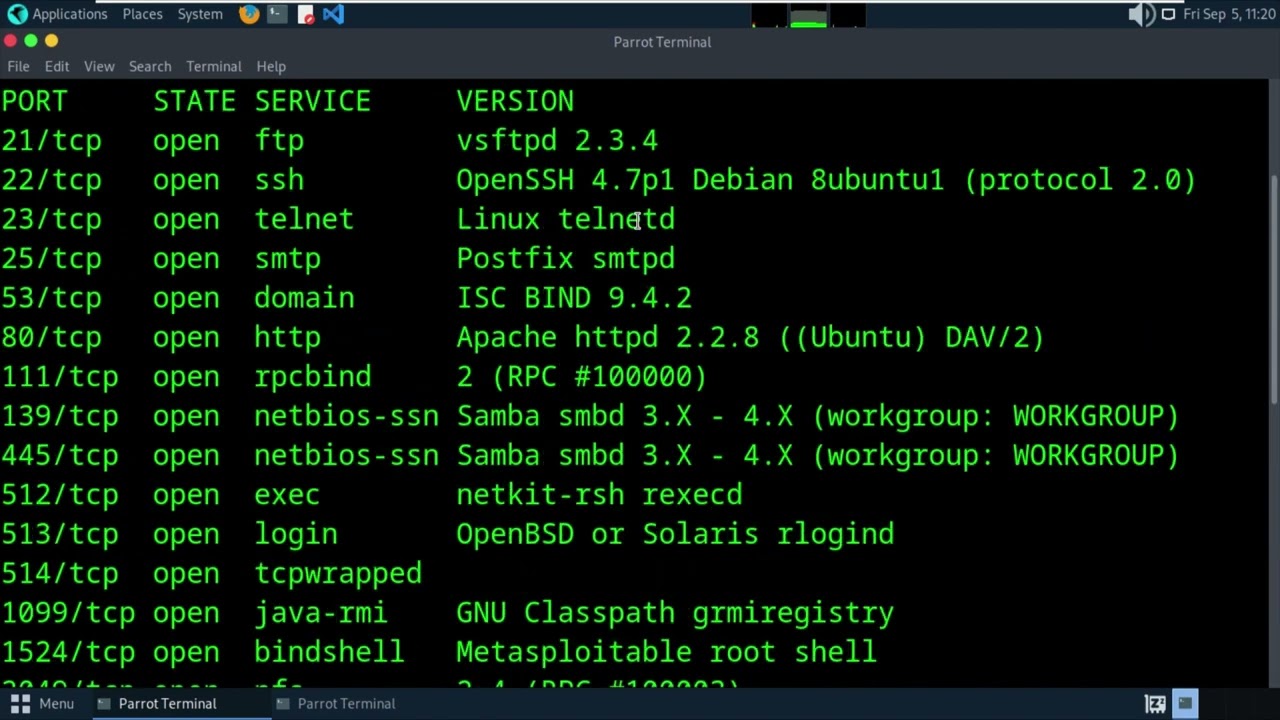Launch terminal from top panel launcher

point(277,14)
